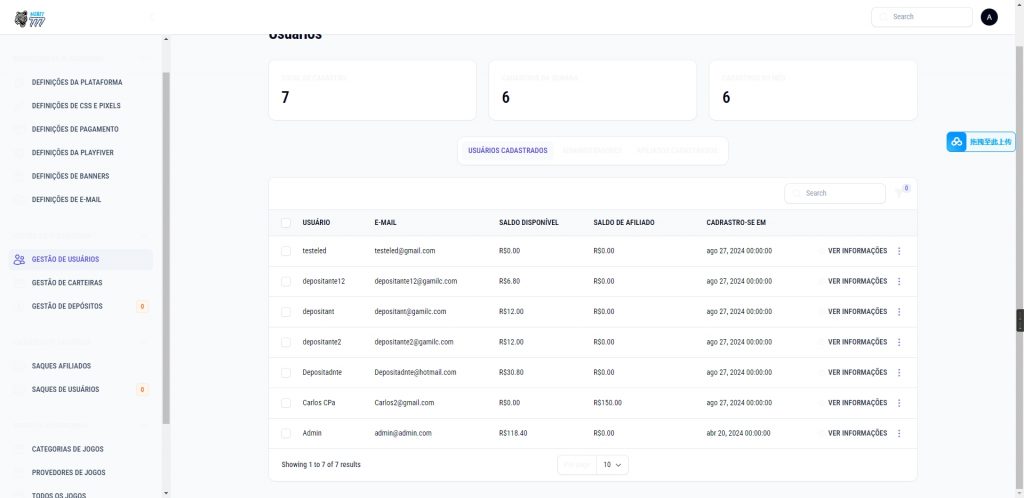This screenshot has width=1024, height=498.
Task: Open the three-dot menu for testeled
Action: pos(899,251)
